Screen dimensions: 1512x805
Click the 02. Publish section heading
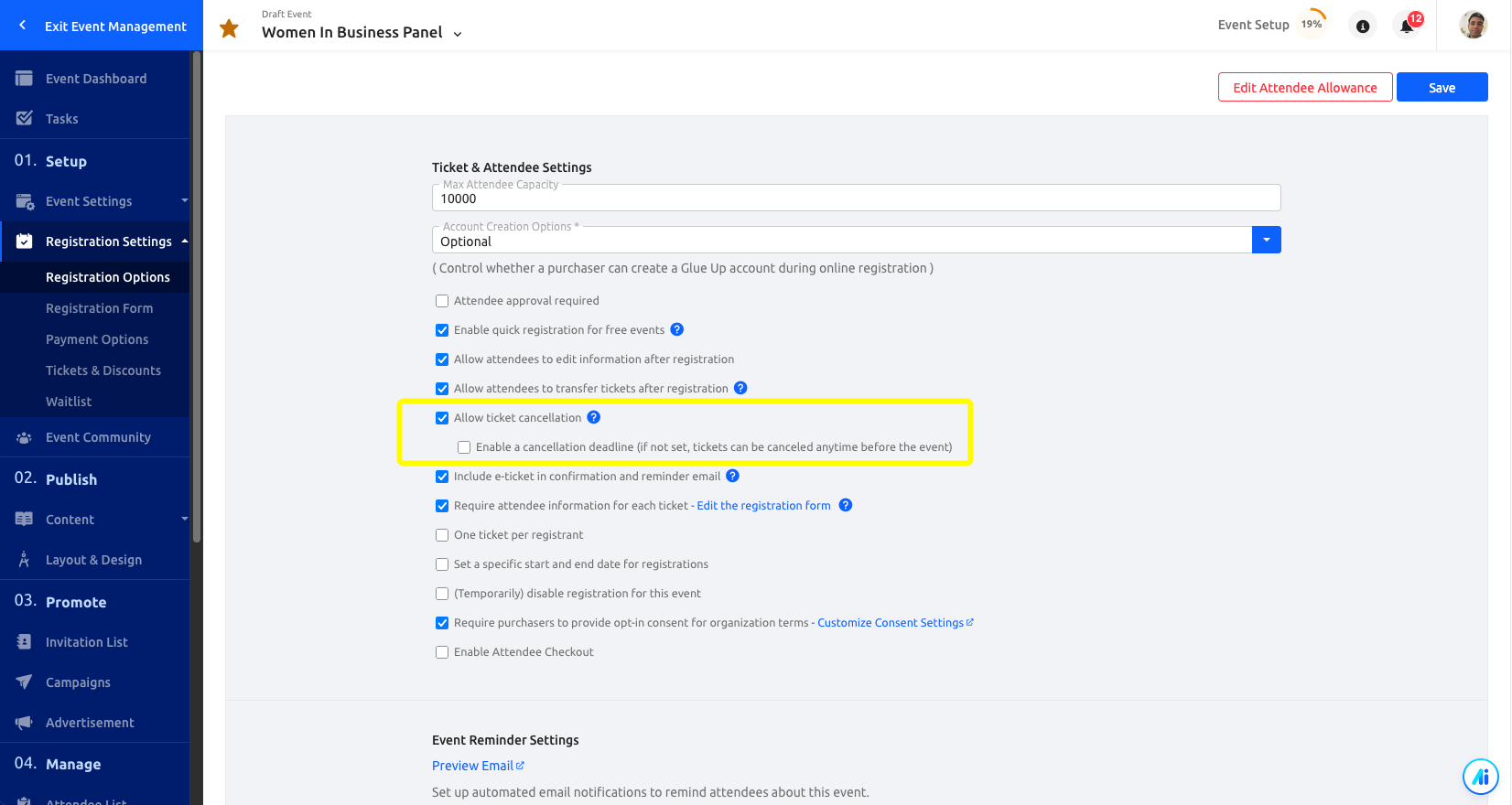(x=56, y=478)
